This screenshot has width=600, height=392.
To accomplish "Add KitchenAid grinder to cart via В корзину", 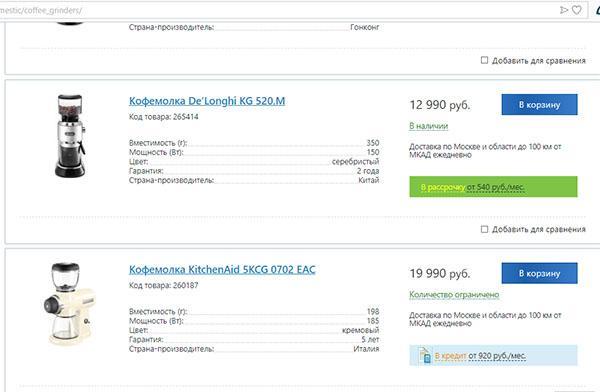I will [540, 273].
